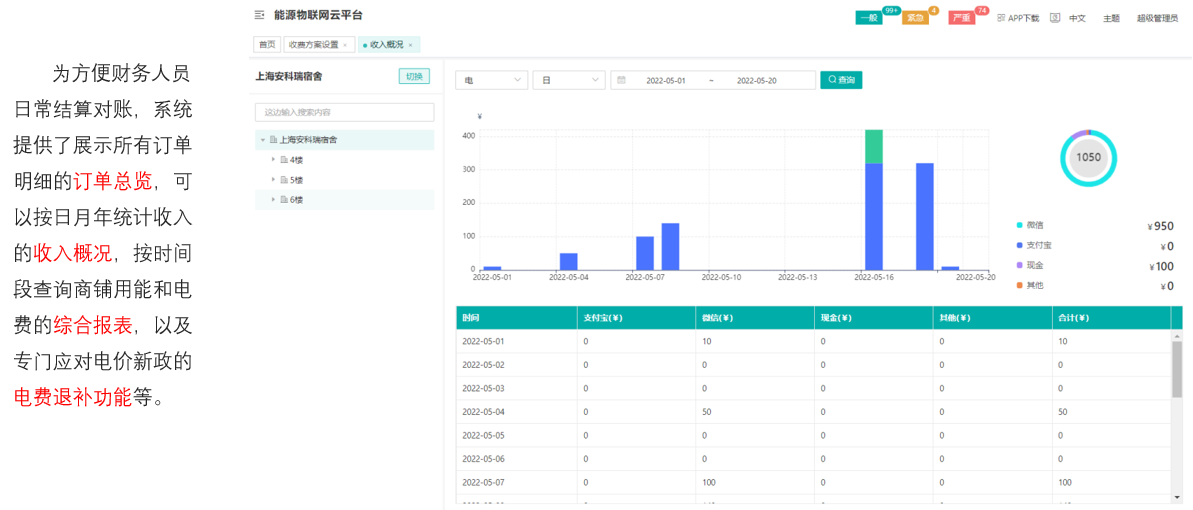Open the 电 energy type dropdown

tap(491, 80)
